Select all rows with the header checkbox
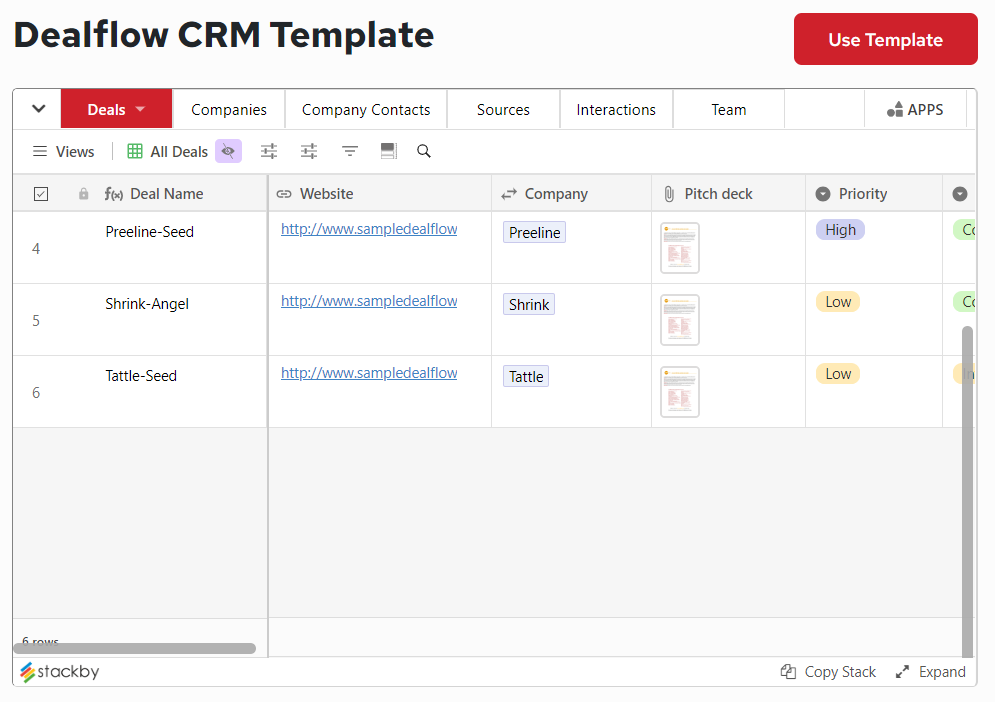Image resolution: width=995 pixels, height=702 pixels. point(41,193)
